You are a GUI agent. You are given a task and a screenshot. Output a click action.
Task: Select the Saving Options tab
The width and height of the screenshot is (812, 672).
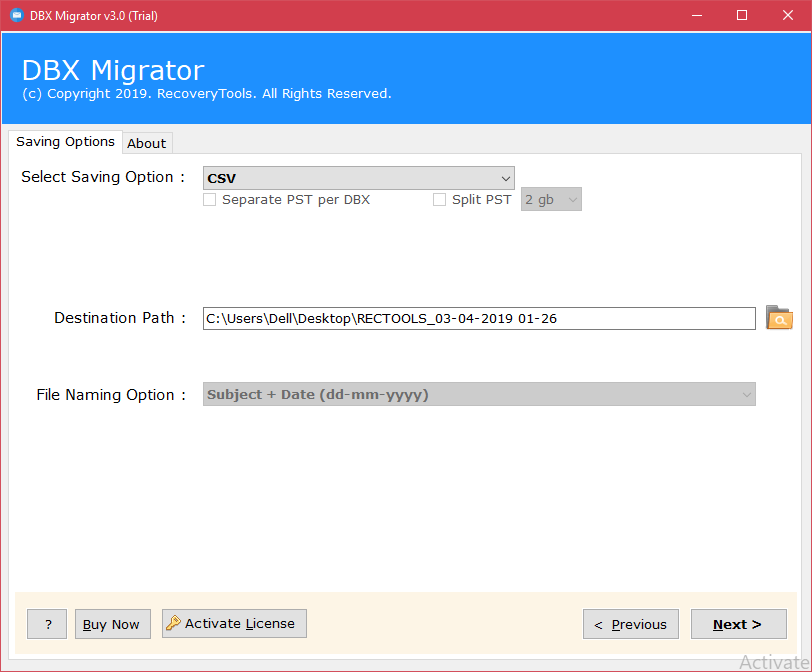tap(65, 142)
